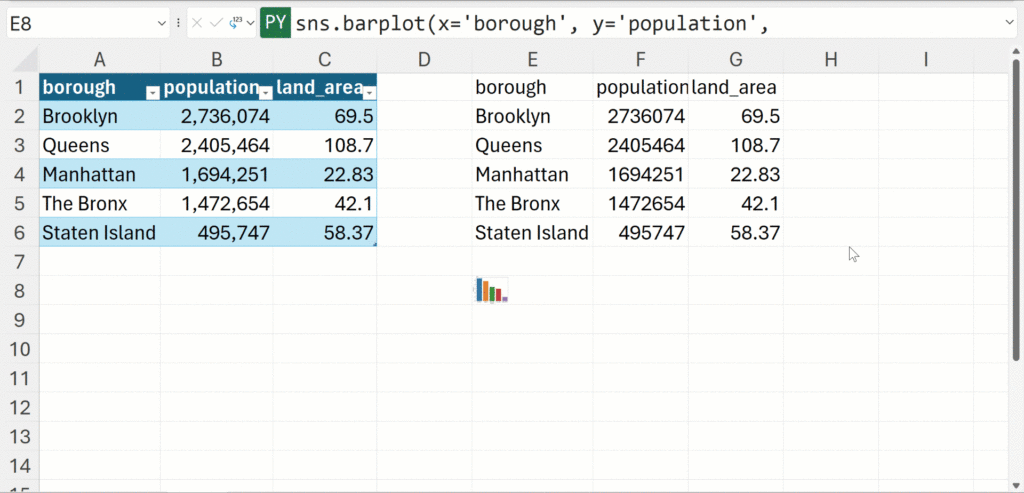Open the Python output type dropdown arrow

[x=250, y=24]
